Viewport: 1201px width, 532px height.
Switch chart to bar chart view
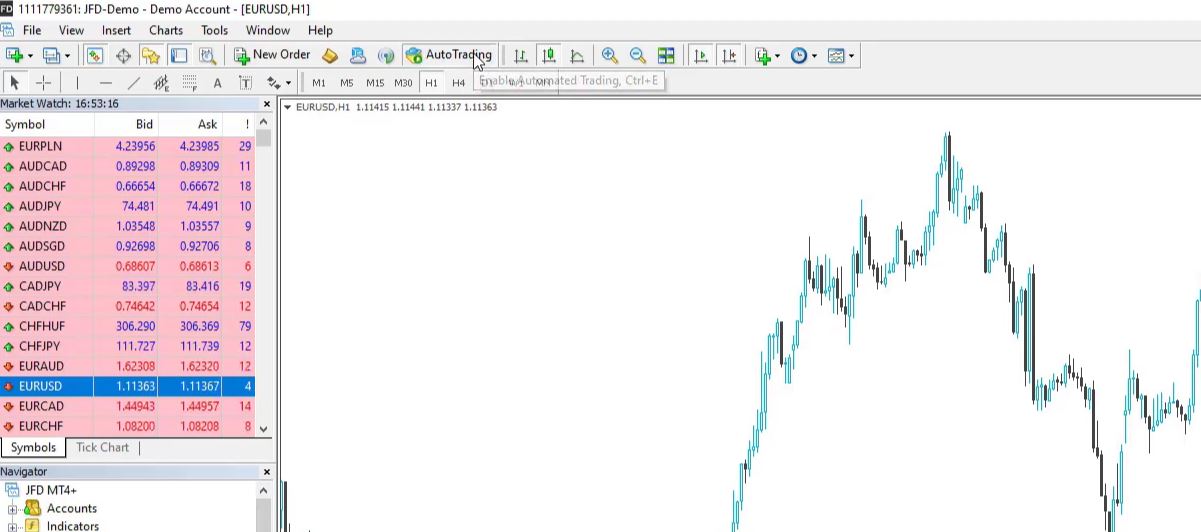coord(520,56)
